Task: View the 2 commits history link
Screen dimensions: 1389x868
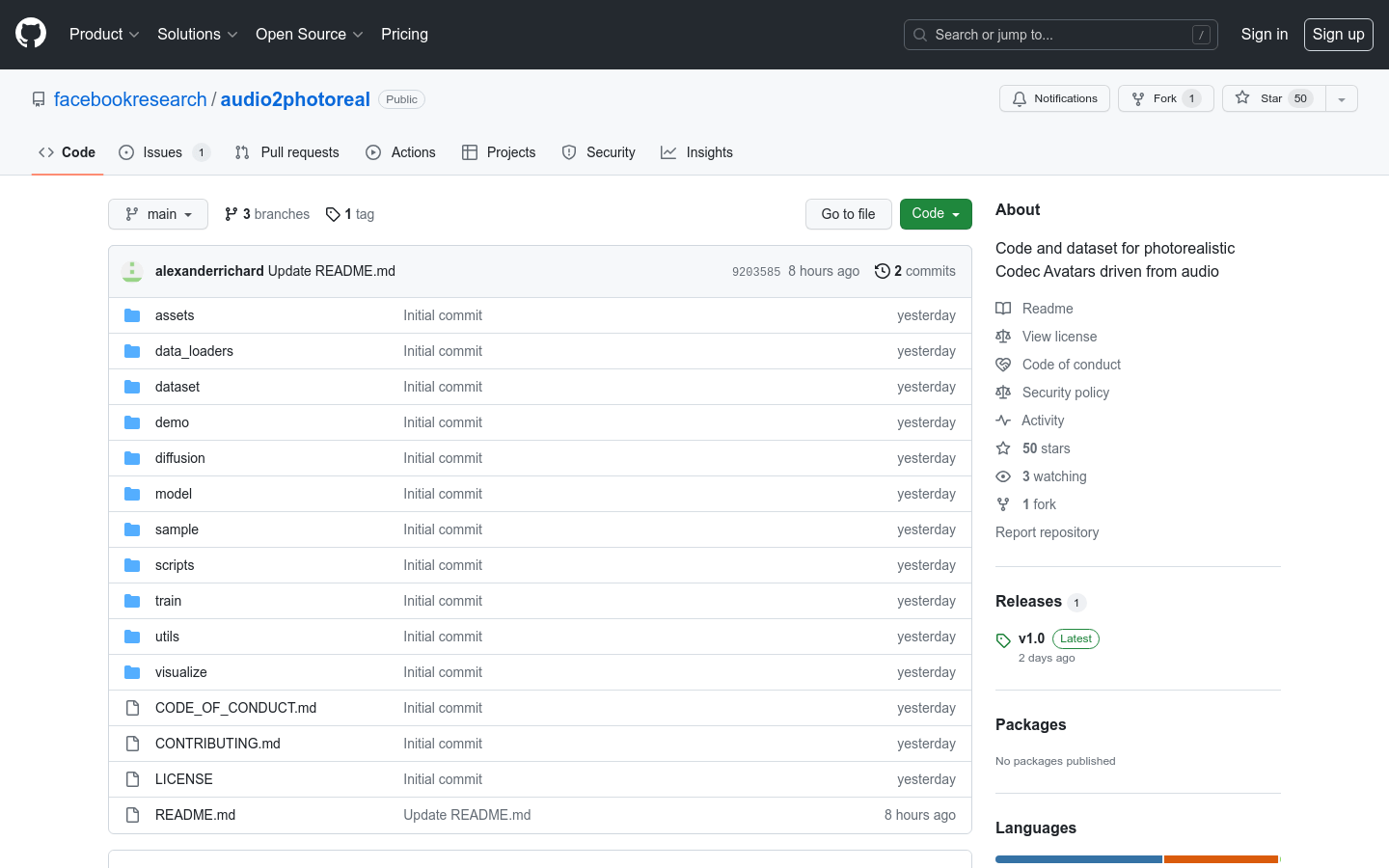Action: (915, 271)
